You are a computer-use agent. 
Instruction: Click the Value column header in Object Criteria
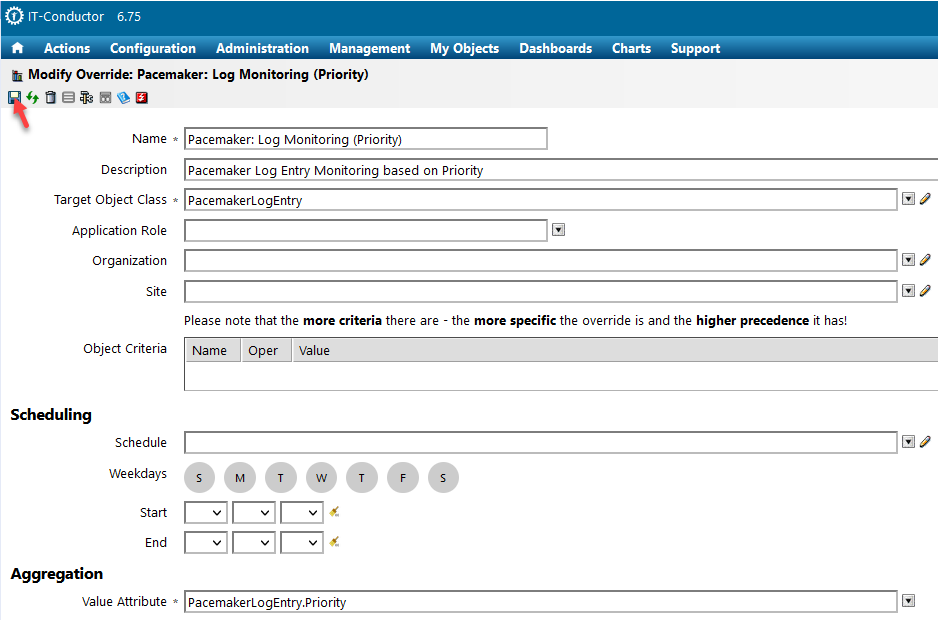click(x=314, y=350)
